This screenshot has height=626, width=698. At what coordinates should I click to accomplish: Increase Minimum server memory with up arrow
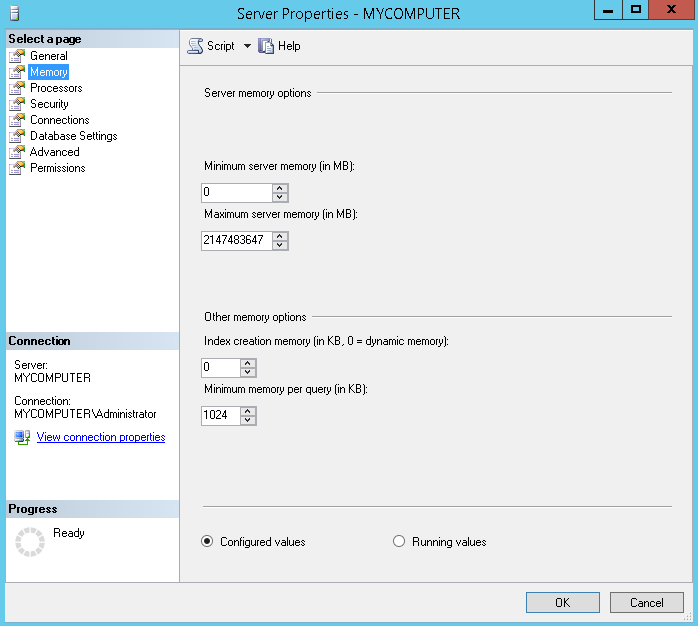pyautogui.click(x=280, y=188)
